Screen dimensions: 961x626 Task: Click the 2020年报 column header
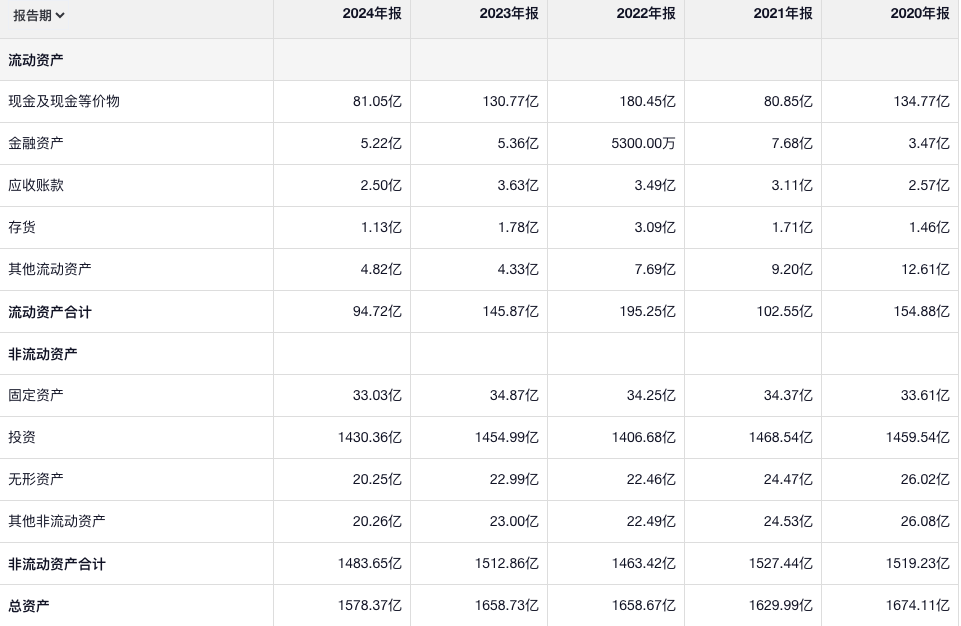pyautogui.click(x=919, y=14)
